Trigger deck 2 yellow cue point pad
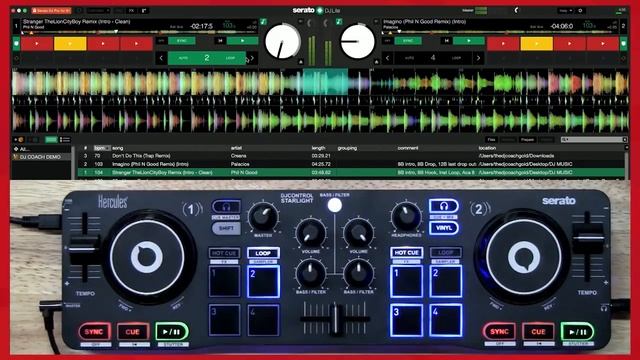This screenshot has width=640, height=360. coord(536,43)
